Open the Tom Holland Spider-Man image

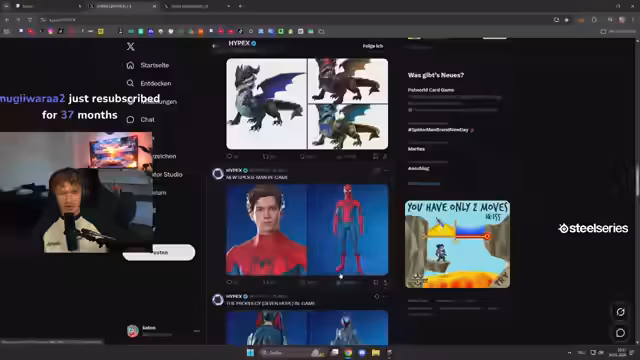point(267,230)
